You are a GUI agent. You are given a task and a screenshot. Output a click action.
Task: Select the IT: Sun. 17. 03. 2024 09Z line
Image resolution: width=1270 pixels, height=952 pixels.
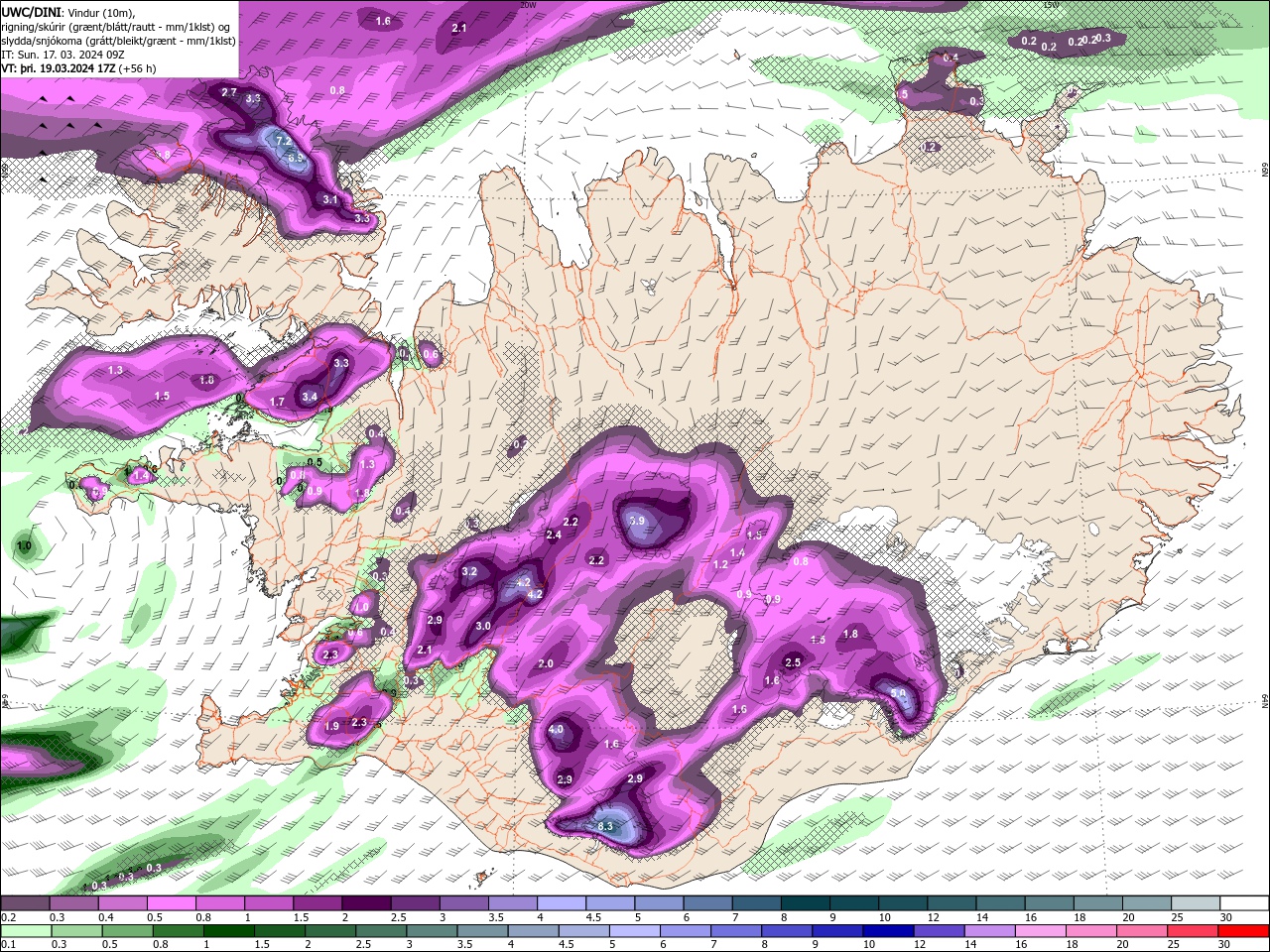[62, 55]
